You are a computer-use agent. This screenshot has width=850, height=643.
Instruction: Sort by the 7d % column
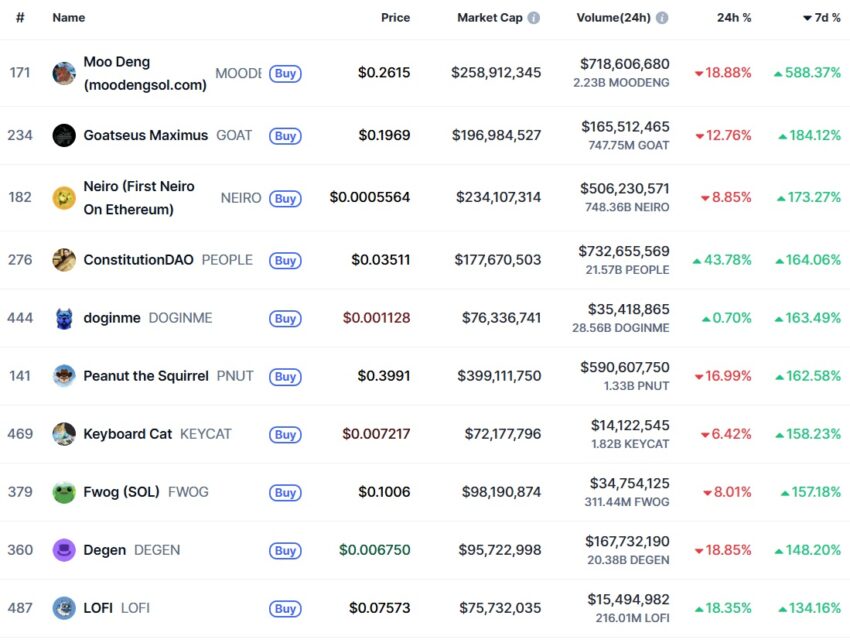pyautogui.click(x=822, y=18)
